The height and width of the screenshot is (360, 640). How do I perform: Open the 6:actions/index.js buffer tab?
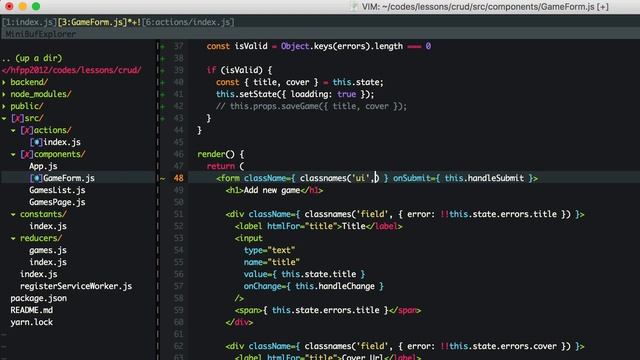(188, 22)
